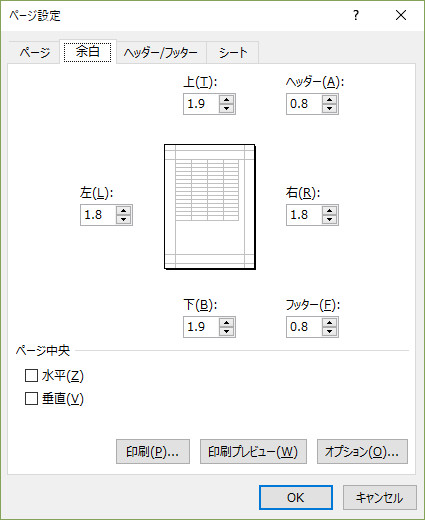Decrease the フッター(F) value with down arrow
The width and height of the screenshot is (425, 520).
click(x=330, y=331)
